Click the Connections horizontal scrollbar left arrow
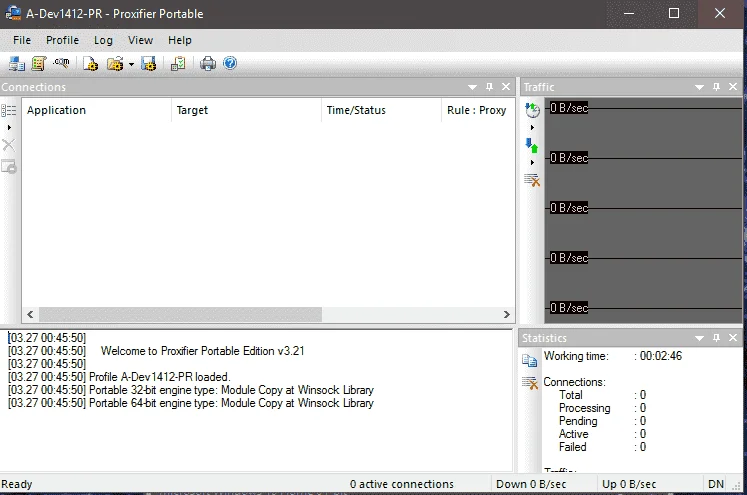This screenshot has height=495, width=747. coord(30,314)
